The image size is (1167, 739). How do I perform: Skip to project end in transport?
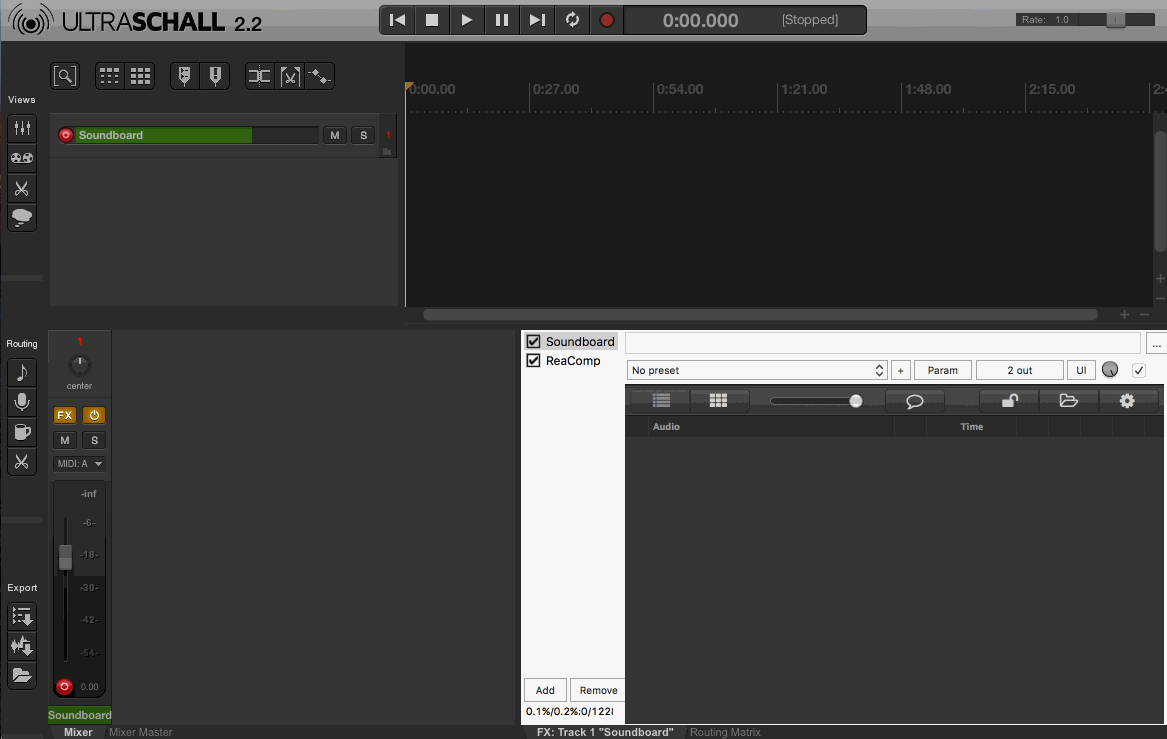click(x=537, y=20)
